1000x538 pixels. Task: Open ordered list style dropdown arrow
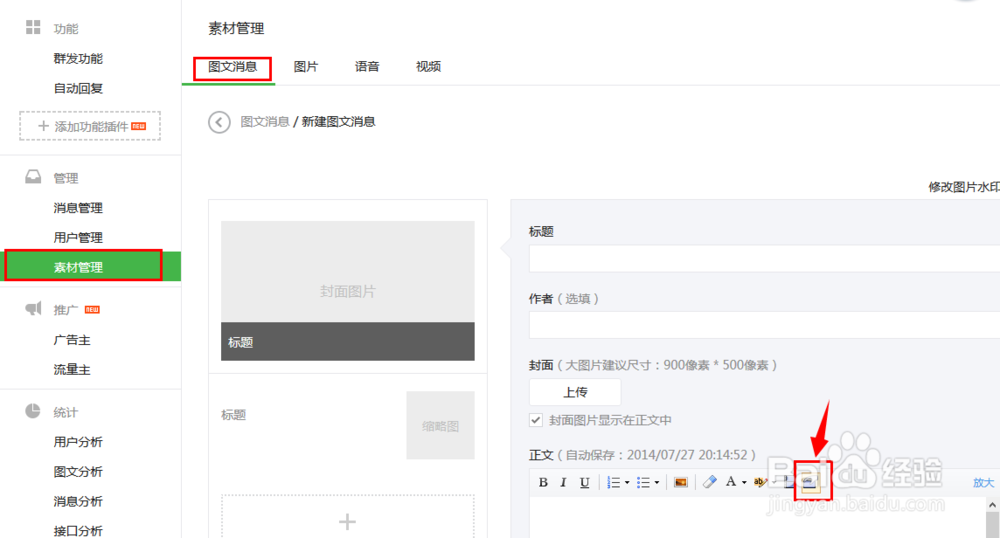(627, 483)
